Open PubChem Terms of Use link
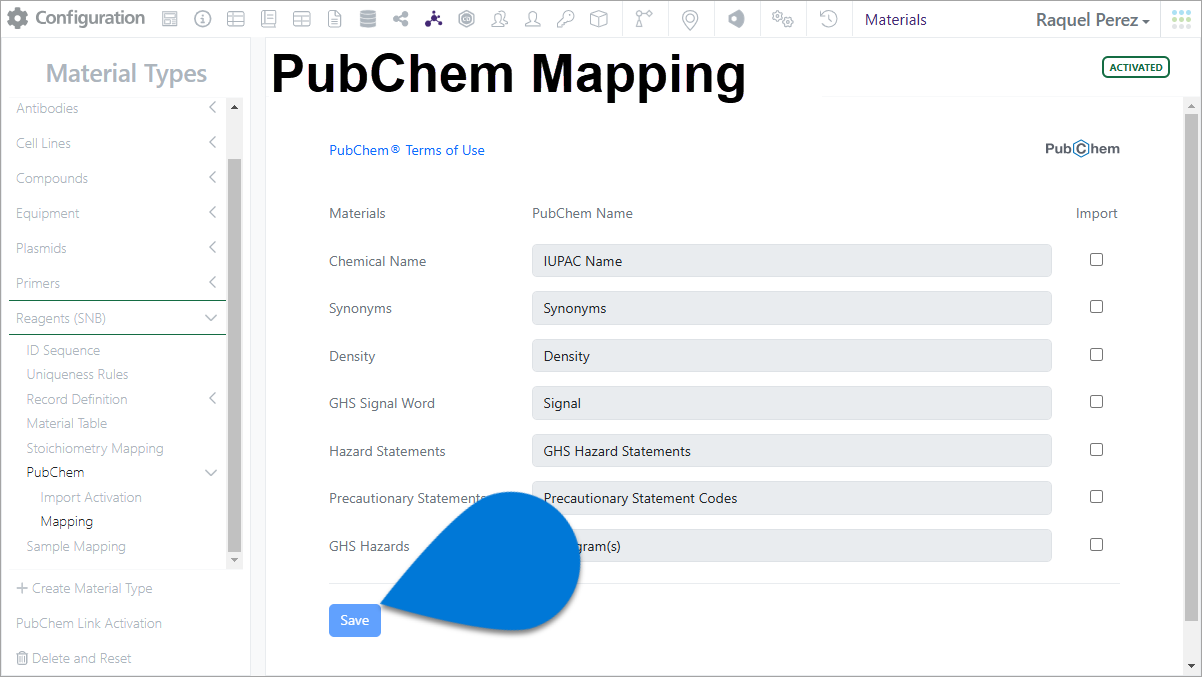This screenshot has width=1202, height=677. [407, 150]
